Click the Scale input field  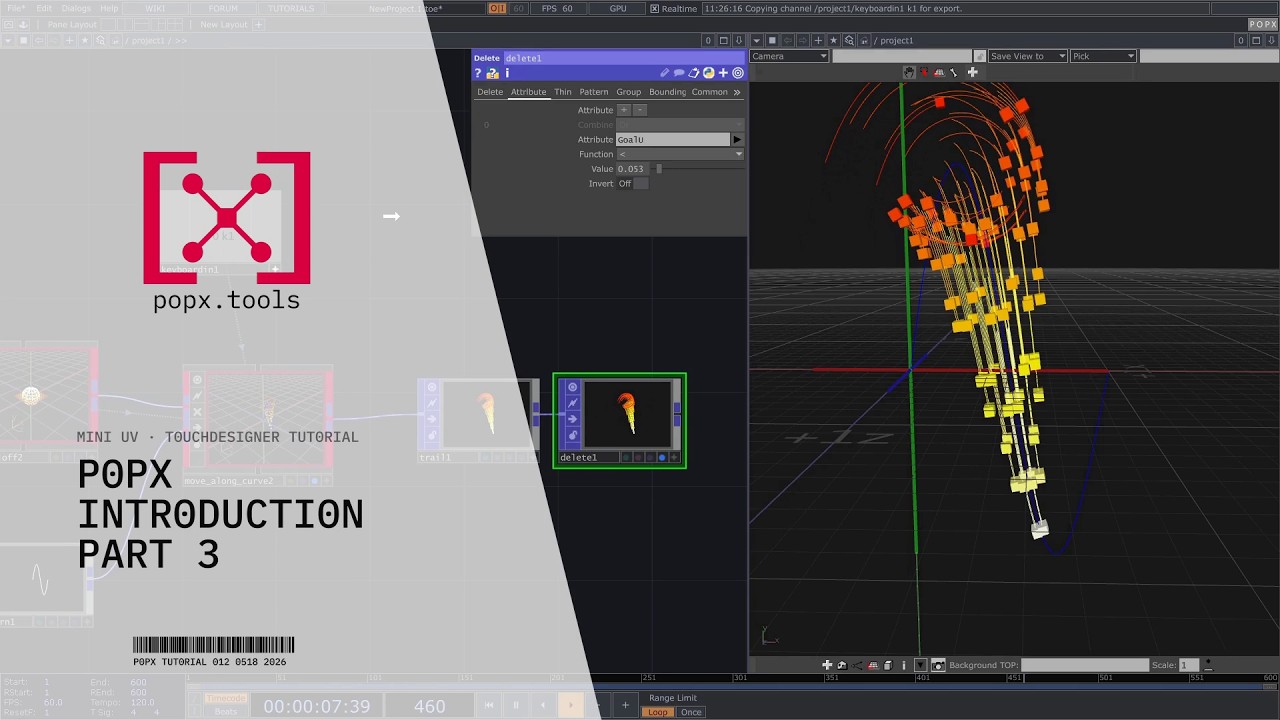click(1189, 665)
